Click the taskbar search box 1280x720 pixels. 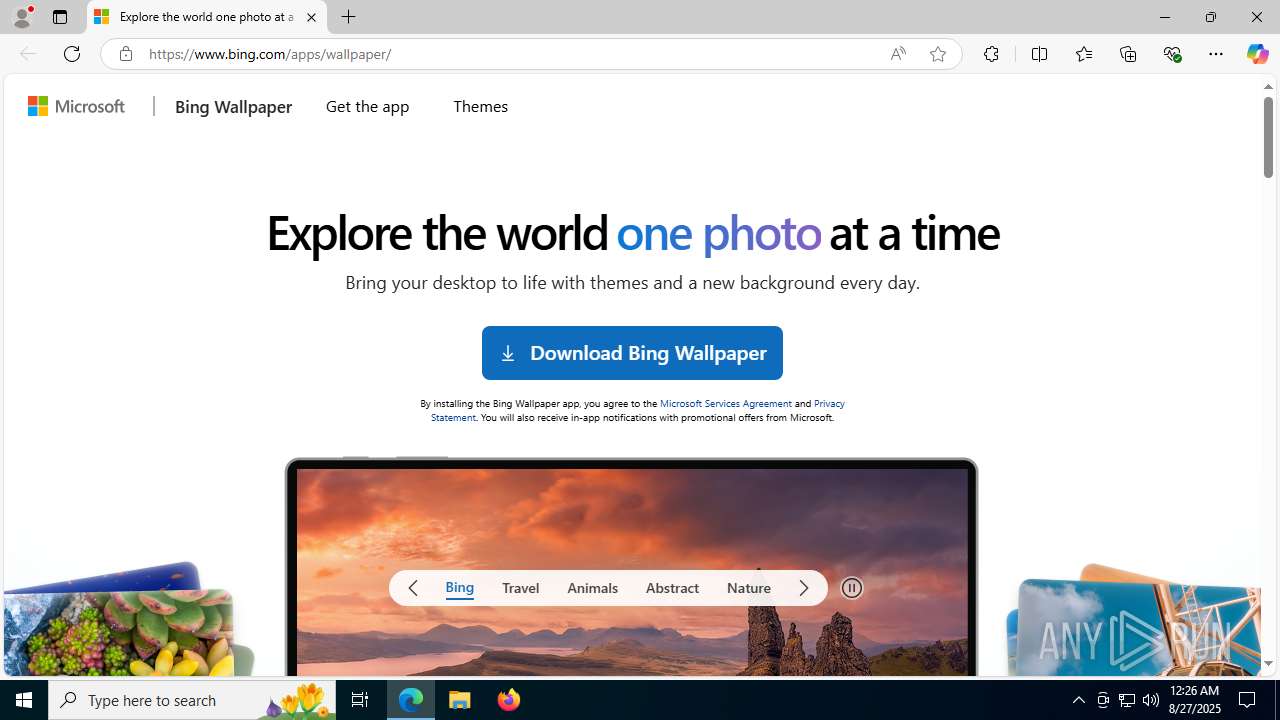[192, 700]
